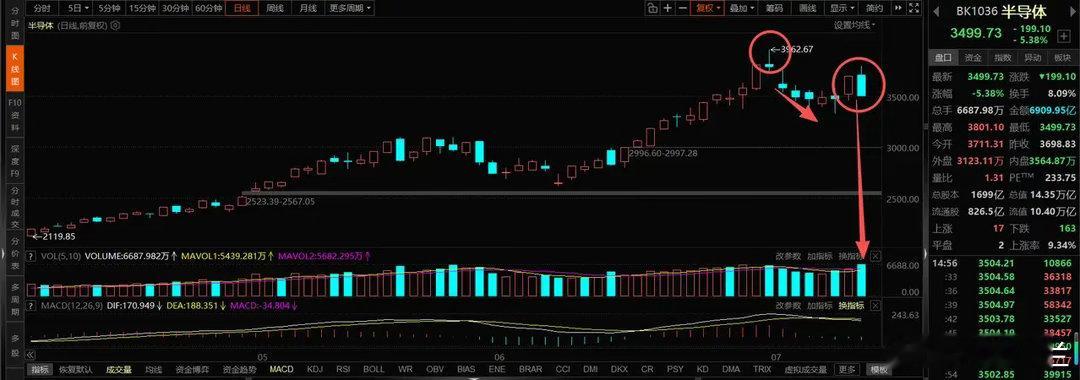
Task: Select the 日线 period tab
Action: point(242,8)
